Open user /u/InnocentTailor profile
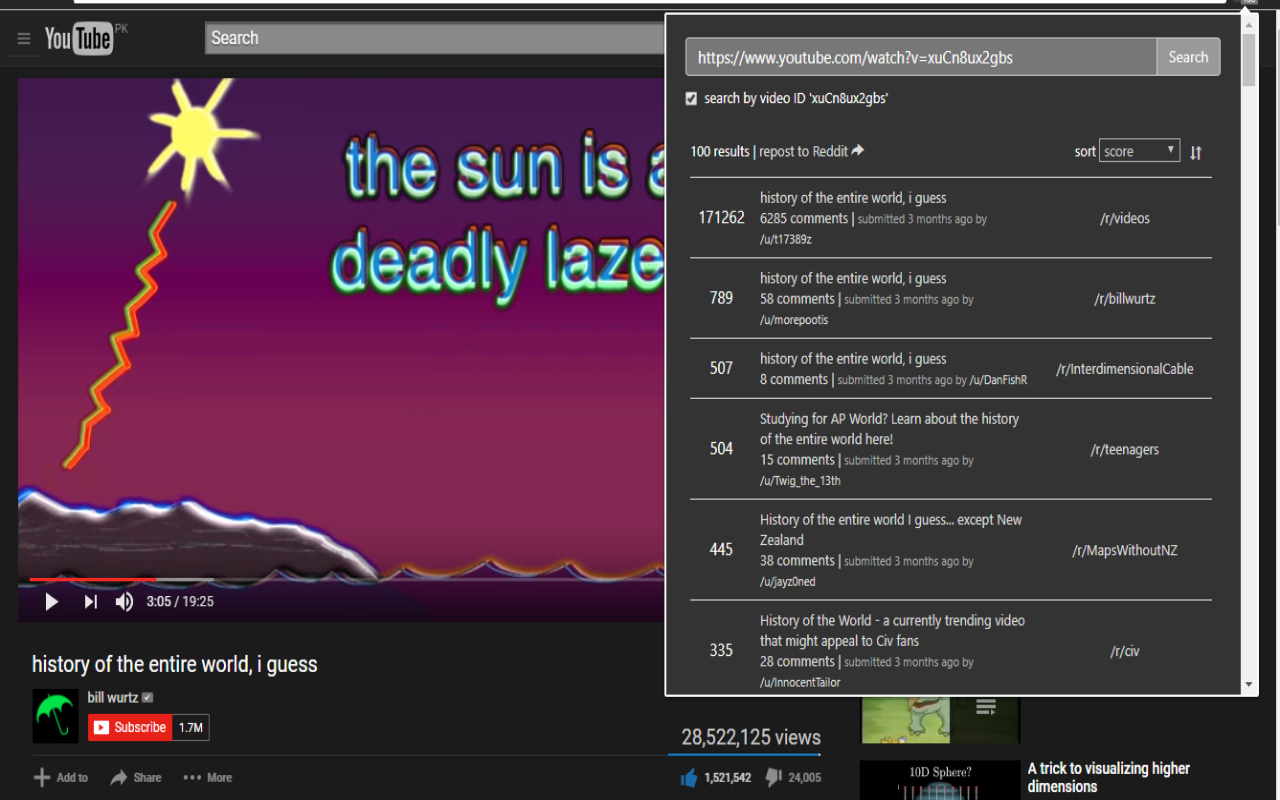 coord(800,683)
